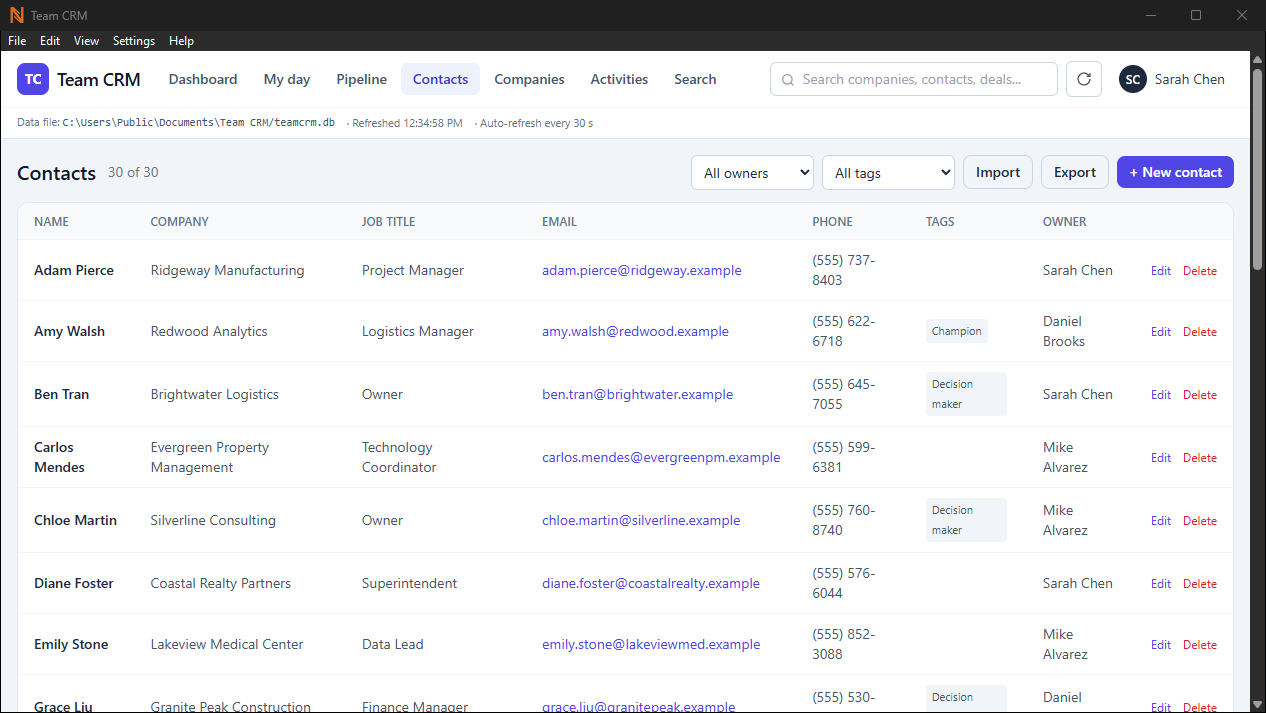Select the Contacts tab
Image resolution: width=1266 pixels, height=713 pixels.
(440, 79)
